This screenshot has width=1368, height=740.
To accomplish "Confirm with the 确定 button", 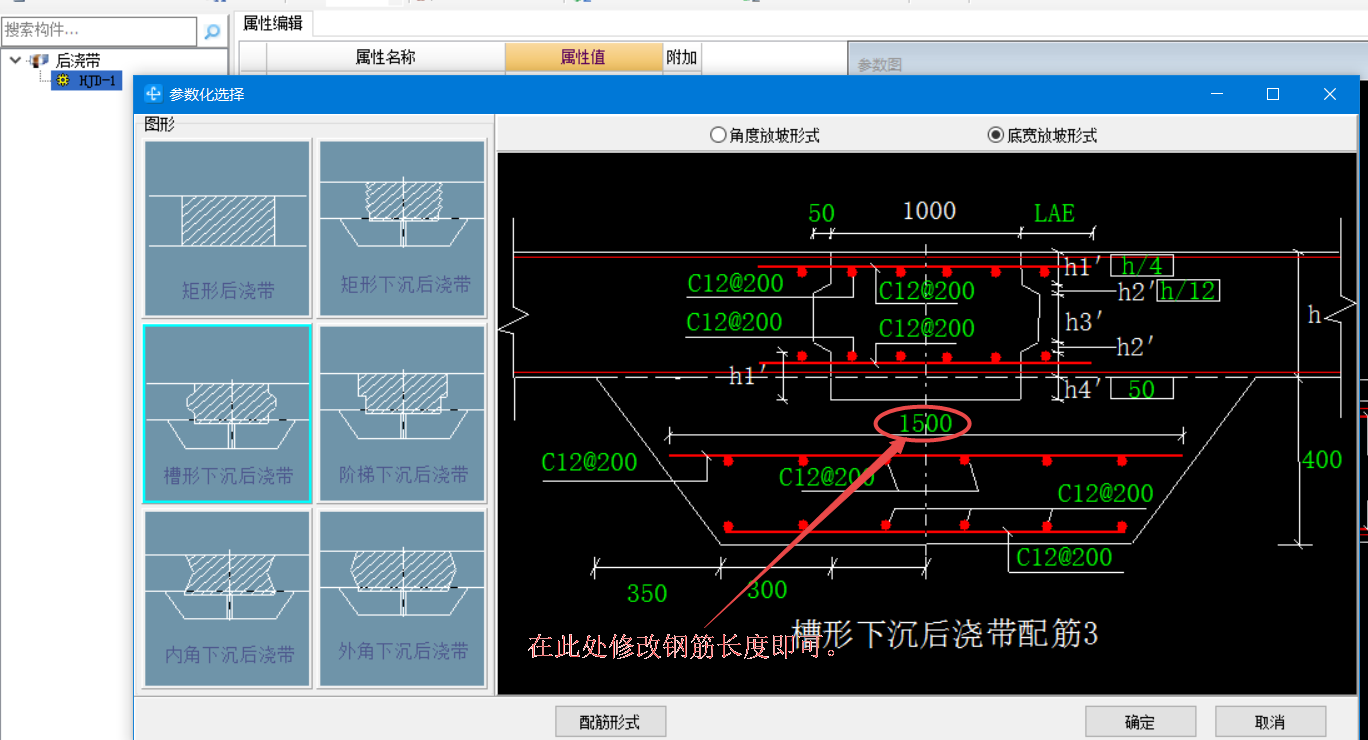I will 1140,722.
